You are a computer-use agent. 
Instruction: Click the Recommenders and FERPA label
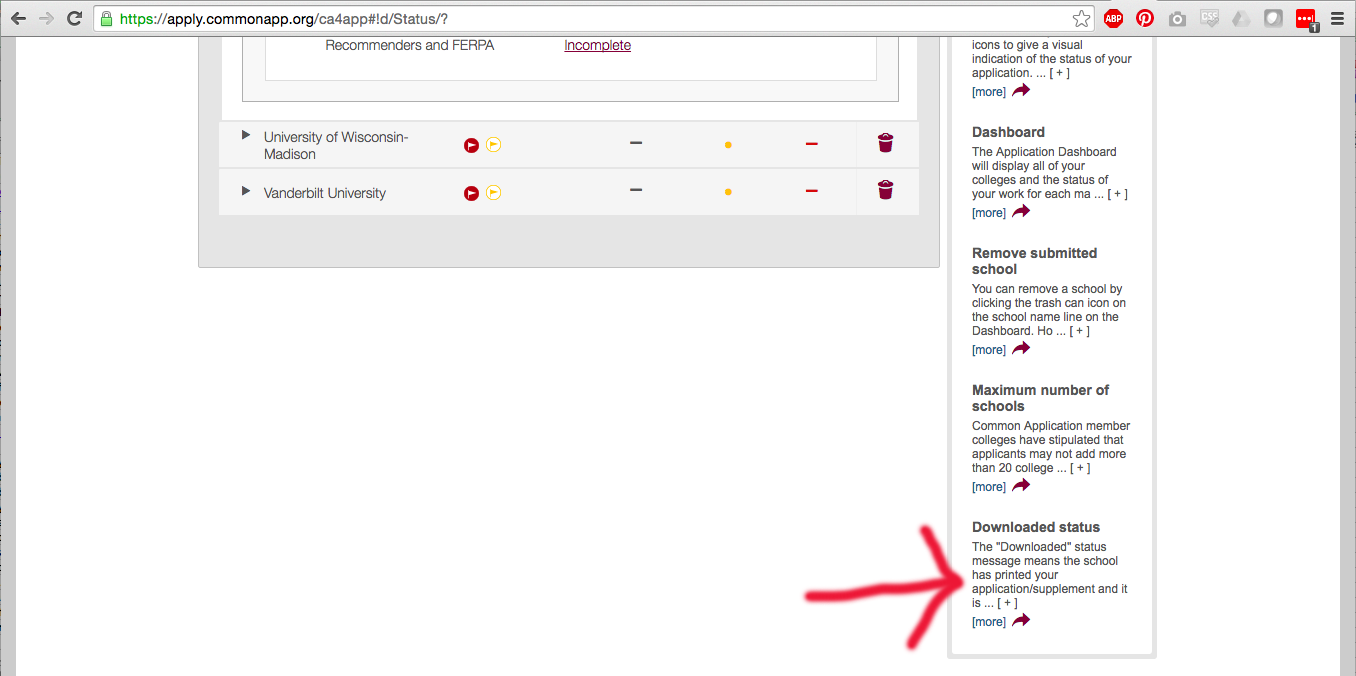click(x=410, y=45)
